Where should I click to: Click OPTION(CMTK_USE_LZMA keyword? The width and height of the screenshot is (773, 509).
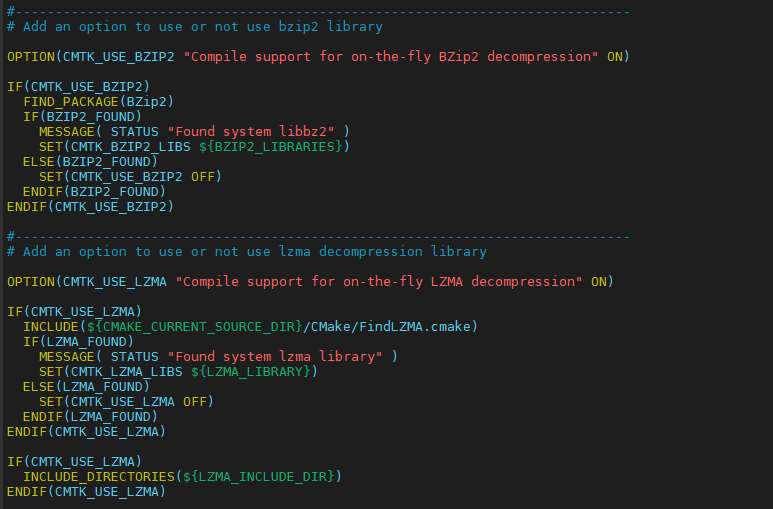87,282
